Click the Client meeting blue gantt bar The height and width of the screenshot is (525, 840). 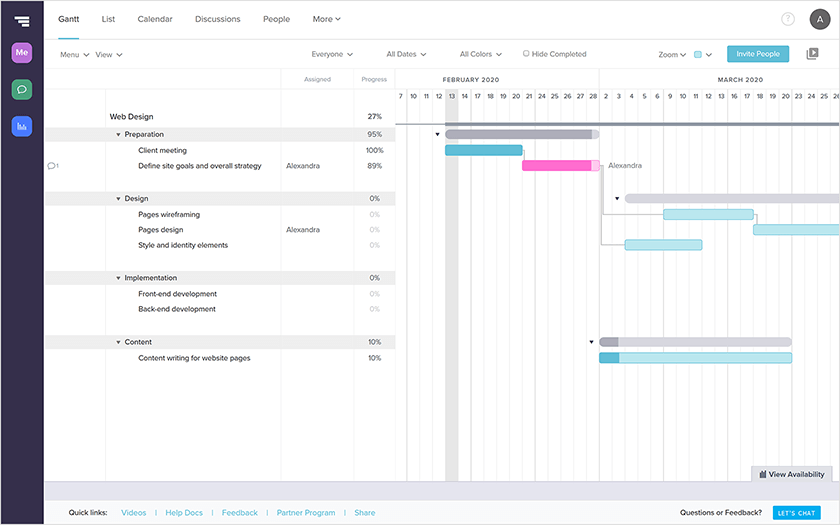pyautogui.click(x=484, y=151)
